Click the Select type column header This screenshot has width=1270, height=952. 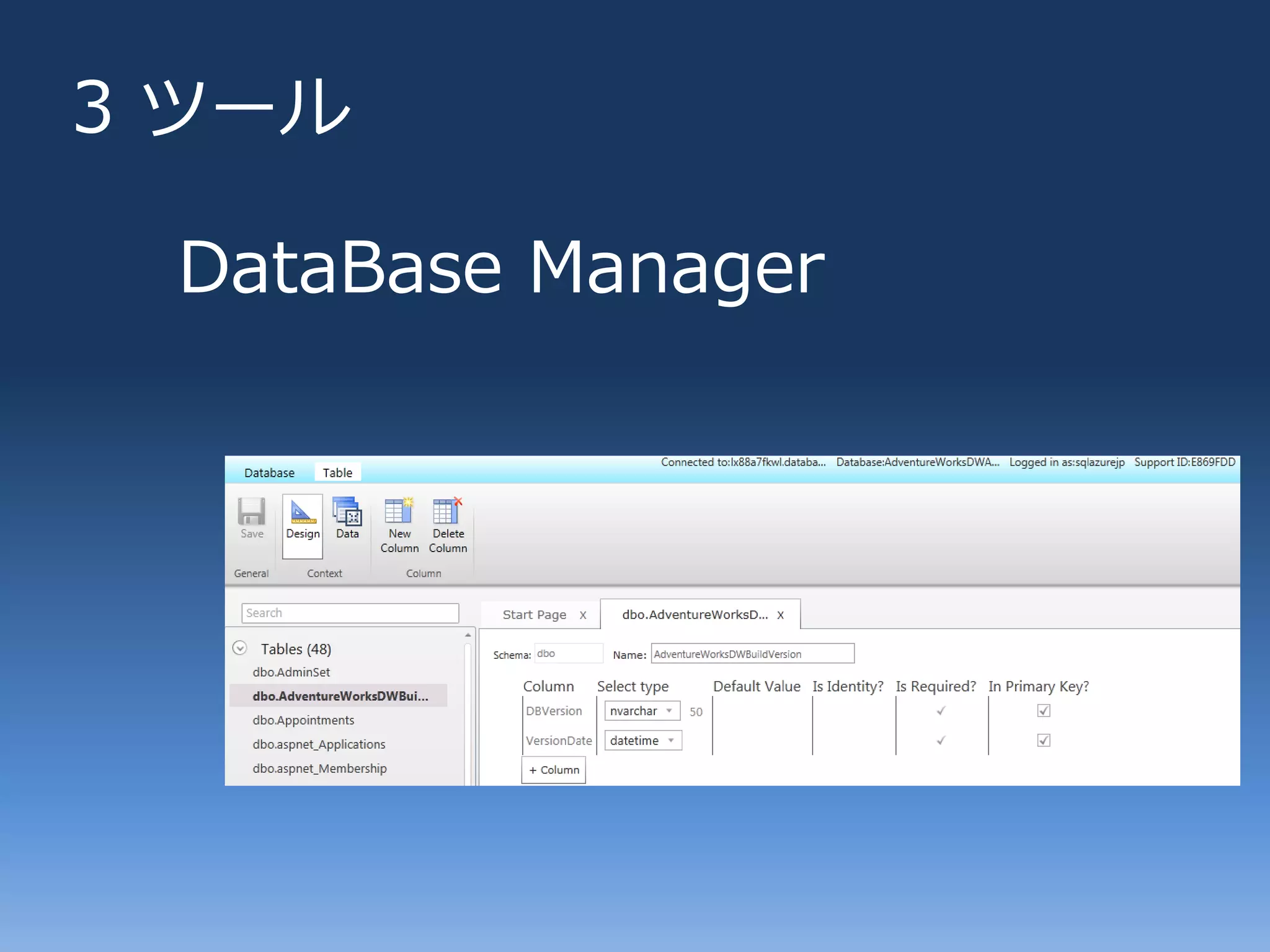[x=633, y=687]
